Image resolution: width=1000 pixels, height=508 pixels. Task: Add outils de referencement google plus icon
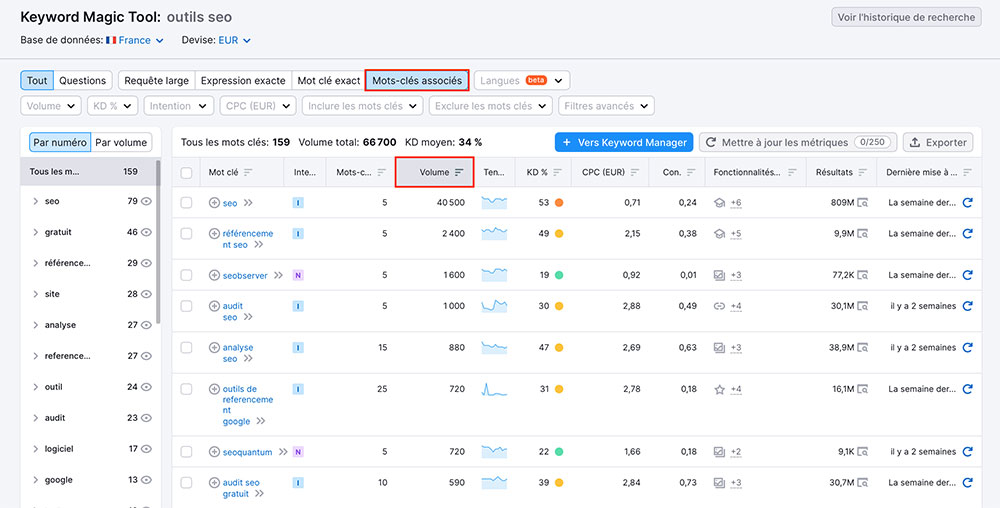coord(214,389)
